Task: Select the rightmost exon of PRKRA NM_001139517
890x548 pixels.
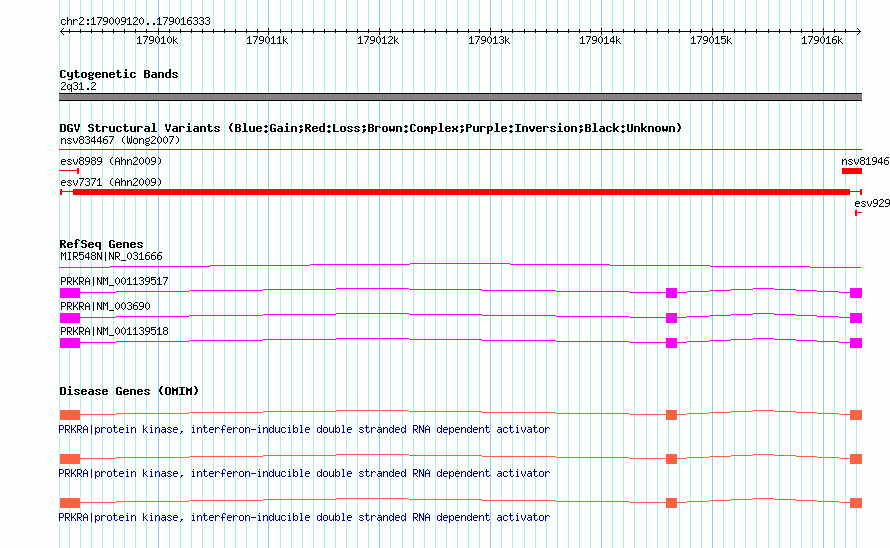Action: coord(856,293)
